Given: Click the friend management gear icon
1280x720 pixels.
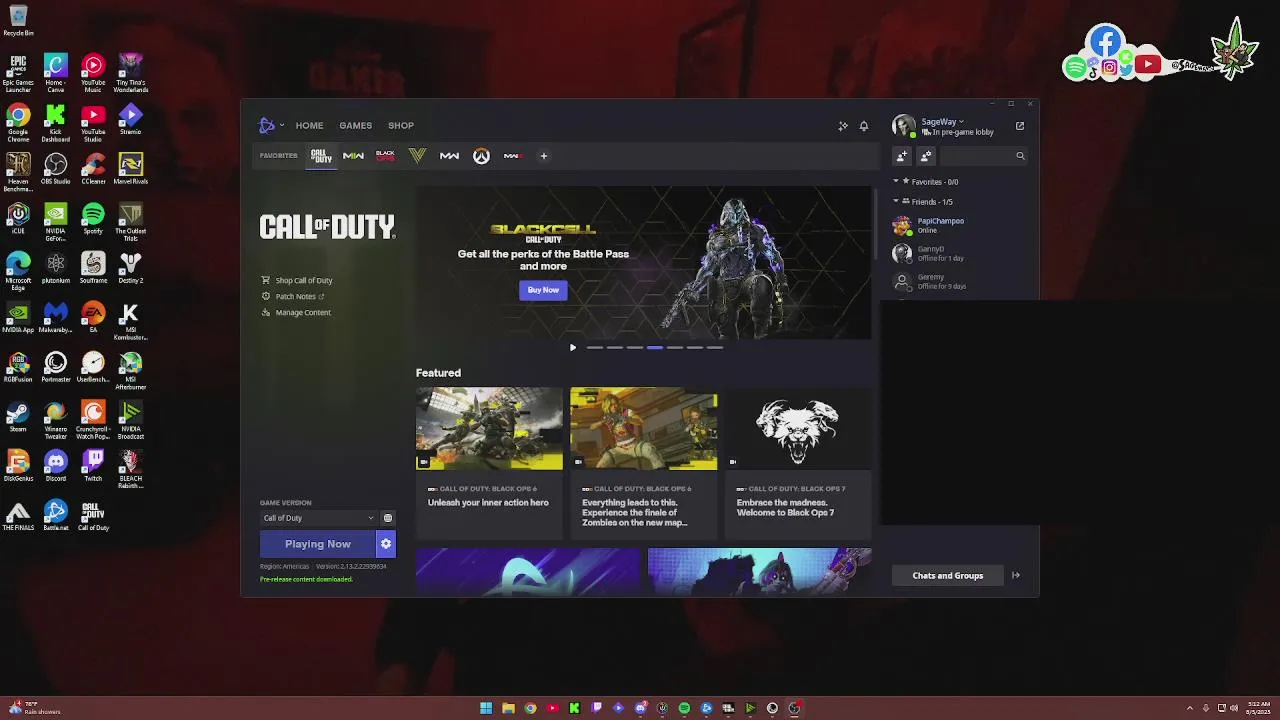Looking at the screenshot, I should pos(926,156).
